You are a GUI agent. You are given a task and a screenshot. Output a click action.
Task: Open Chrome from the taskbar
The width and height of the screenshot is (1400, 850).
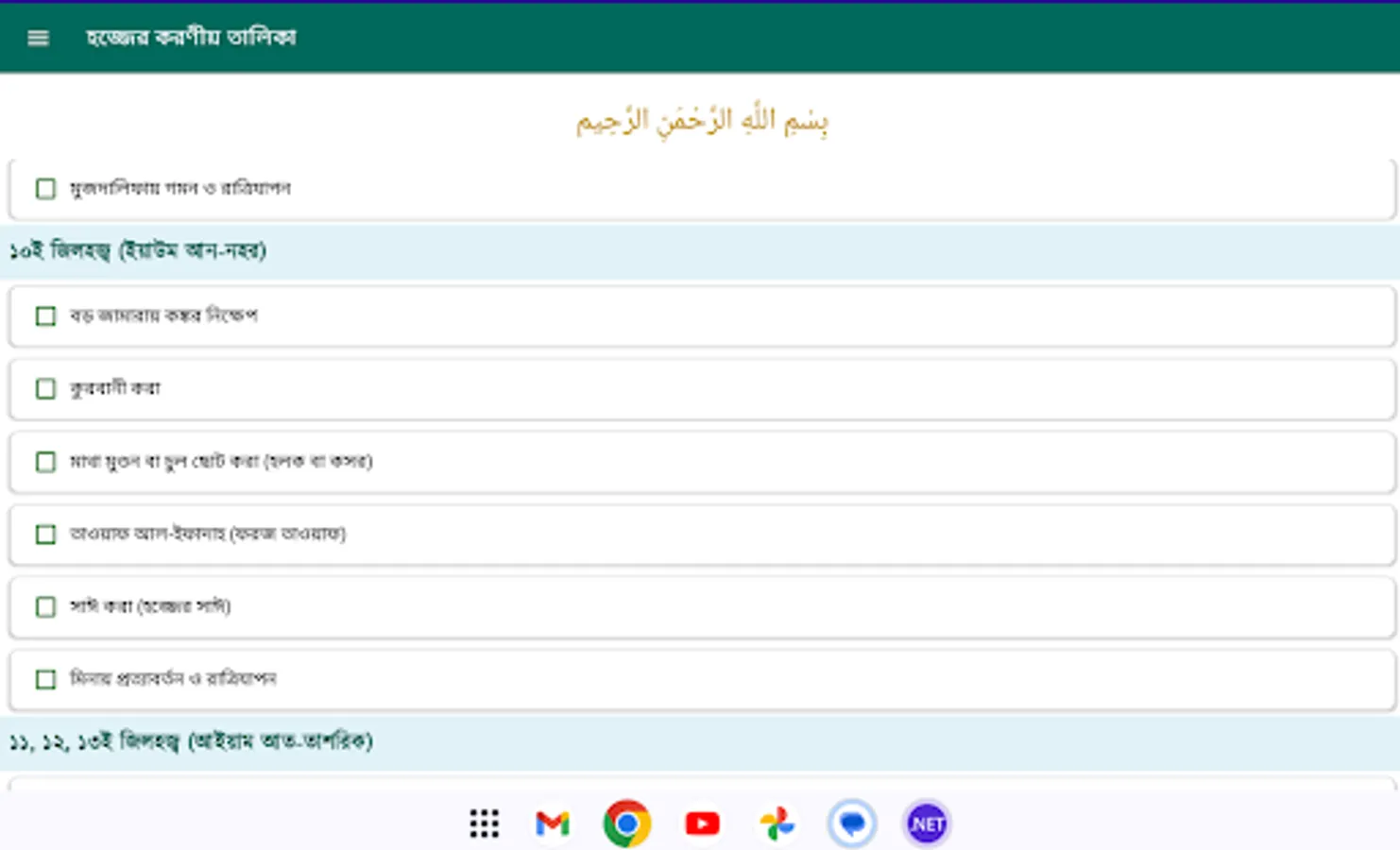(x=626, y=823)
